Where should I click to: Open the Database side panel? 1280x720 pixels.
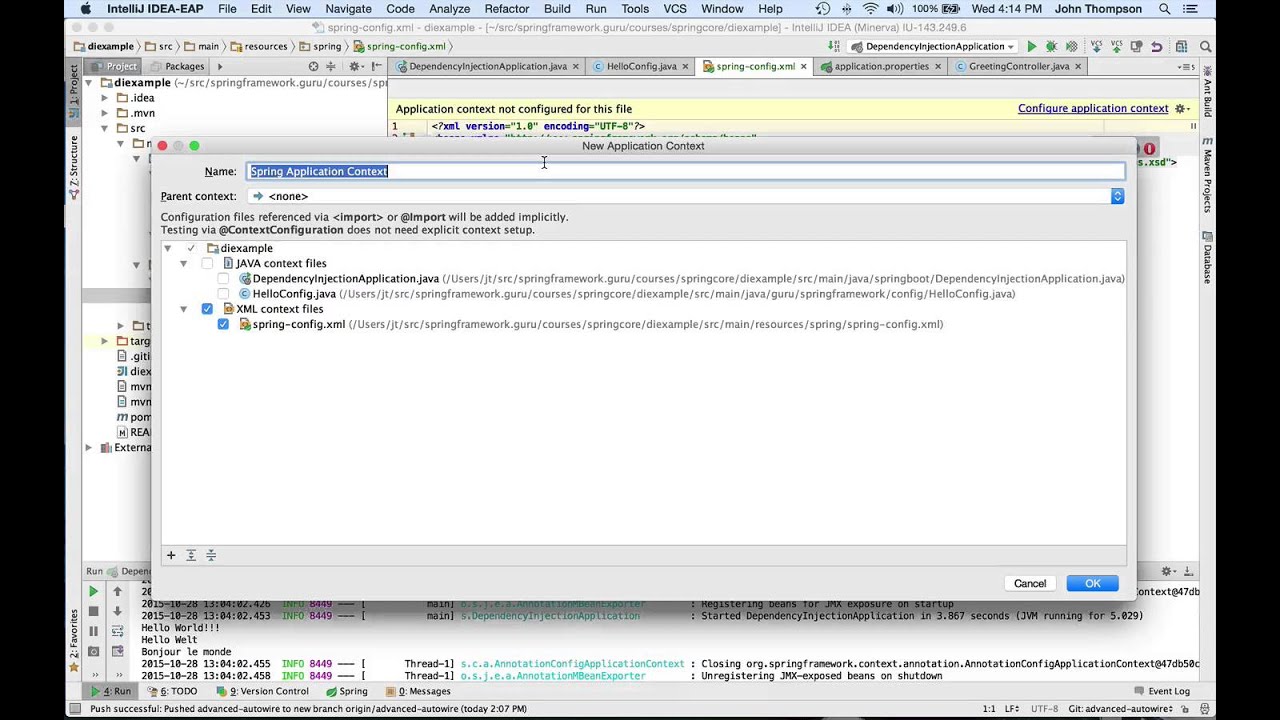click(x=1207, y=257)
